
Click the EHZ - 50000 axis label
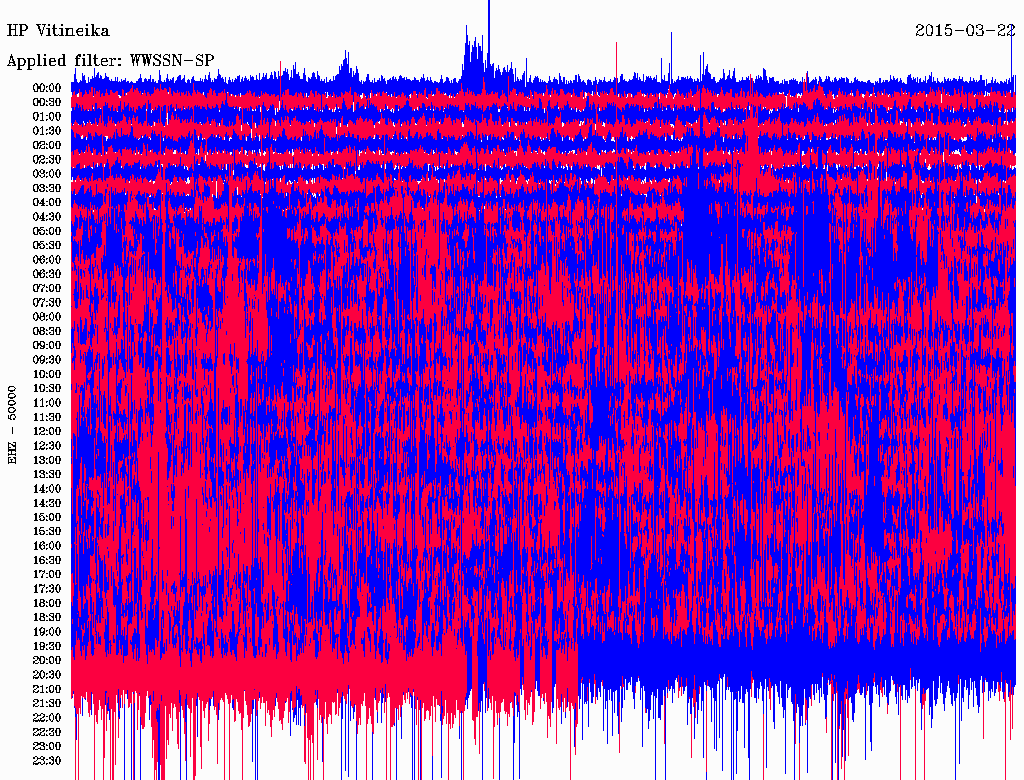[x=12, y=425]
